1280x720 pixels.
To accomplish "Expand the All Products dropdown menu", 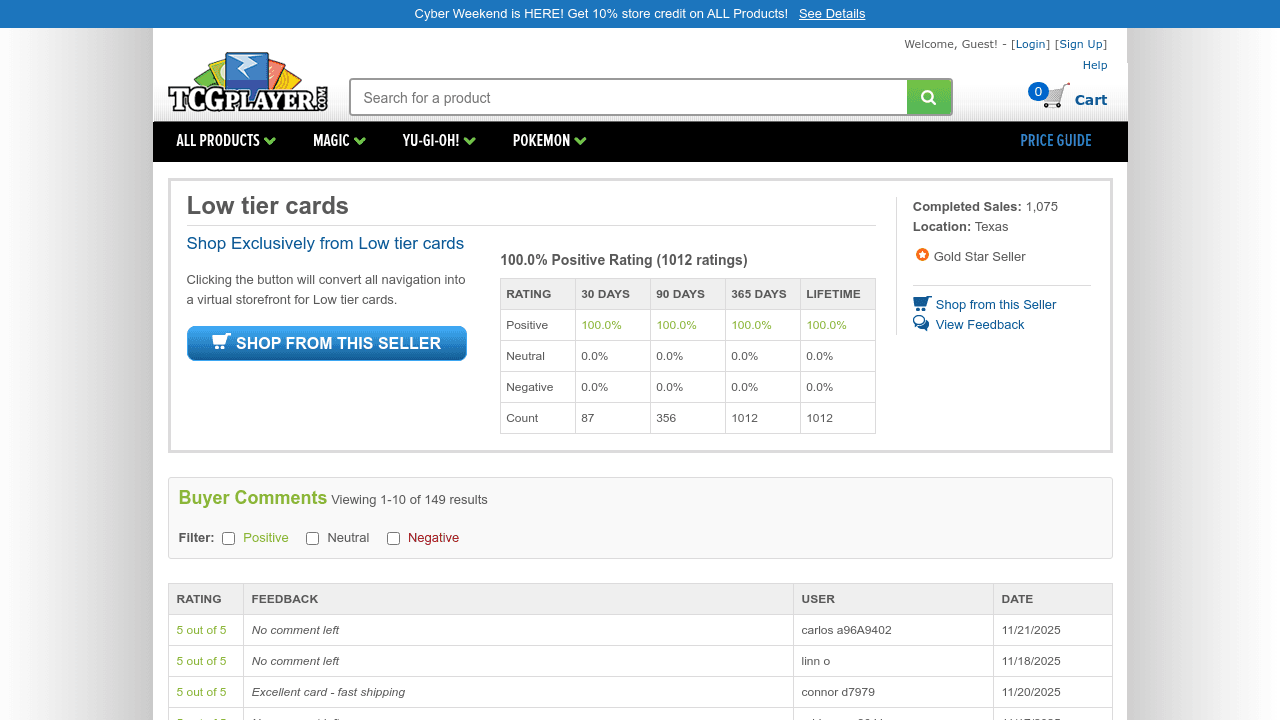I will pyautogui.click(x=226, y=141).
